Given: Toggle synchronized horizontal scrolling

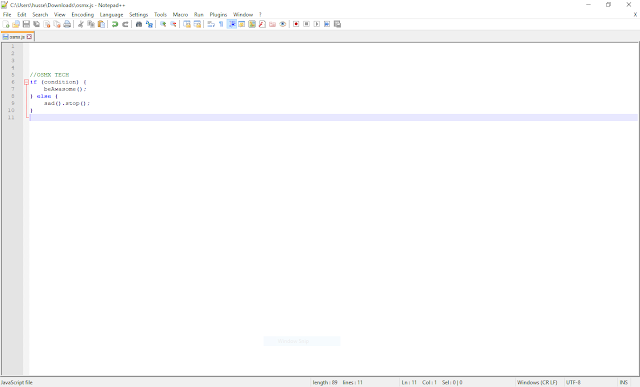Looking at the screenshot, I should click(x=197, y=24).
